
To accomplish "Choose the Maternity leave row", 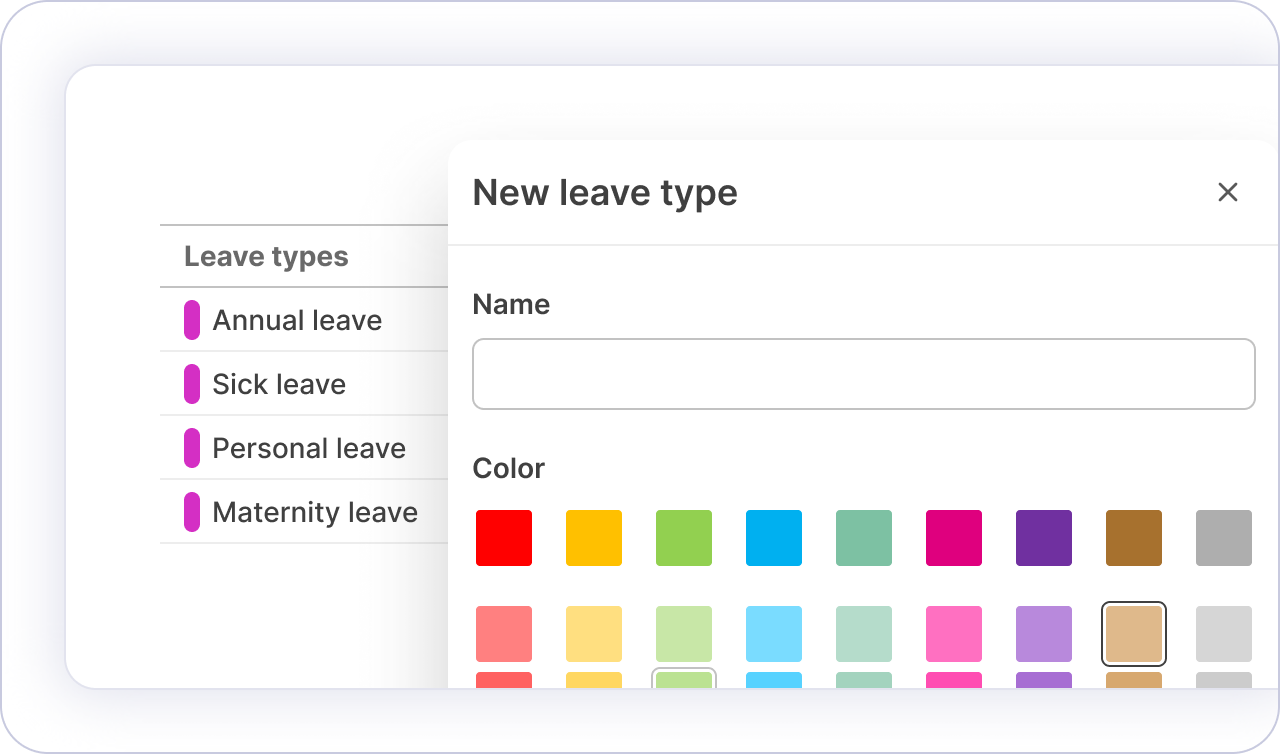I will pos(315,512).
